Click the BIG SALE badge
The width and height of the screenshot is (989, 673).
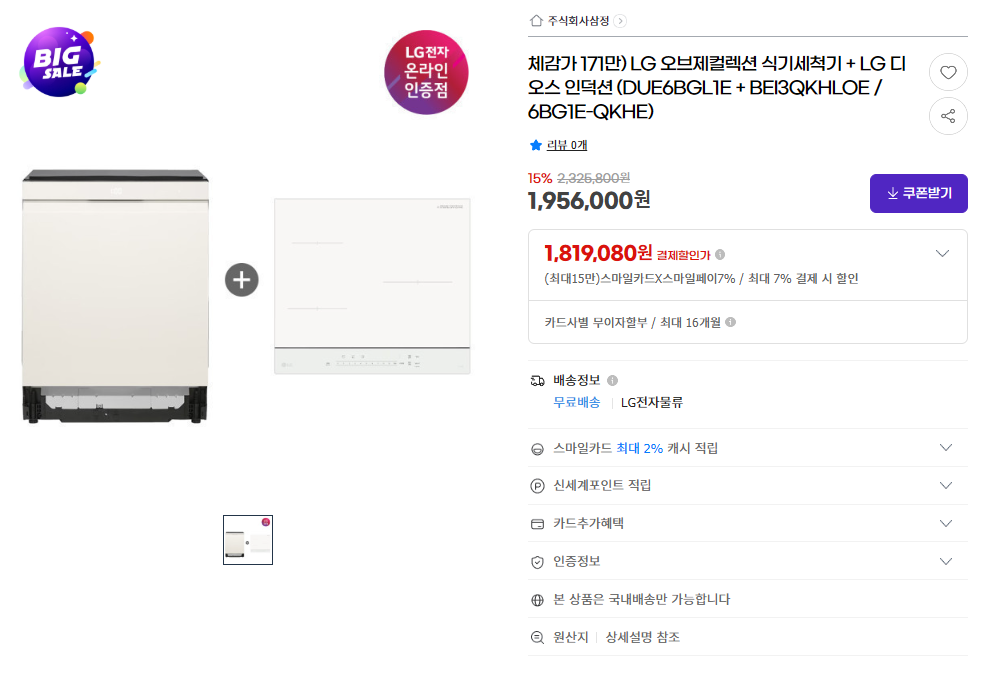coord(60,62)
